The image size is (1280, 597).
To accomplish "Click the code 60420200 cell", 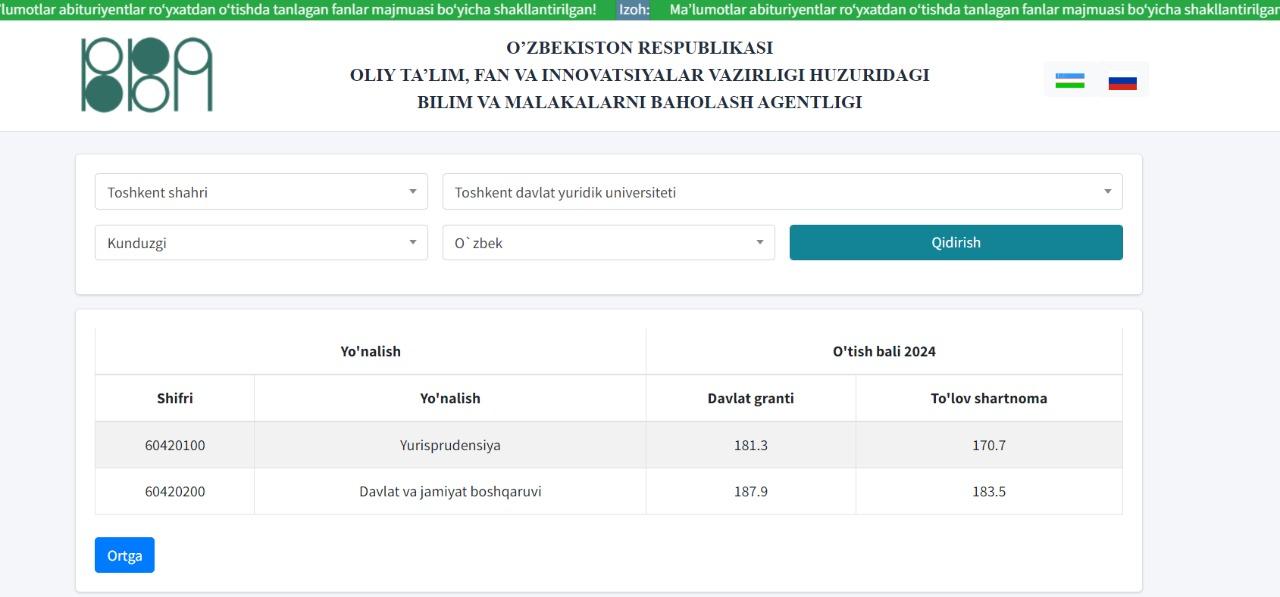I will (x=175, y=492).
